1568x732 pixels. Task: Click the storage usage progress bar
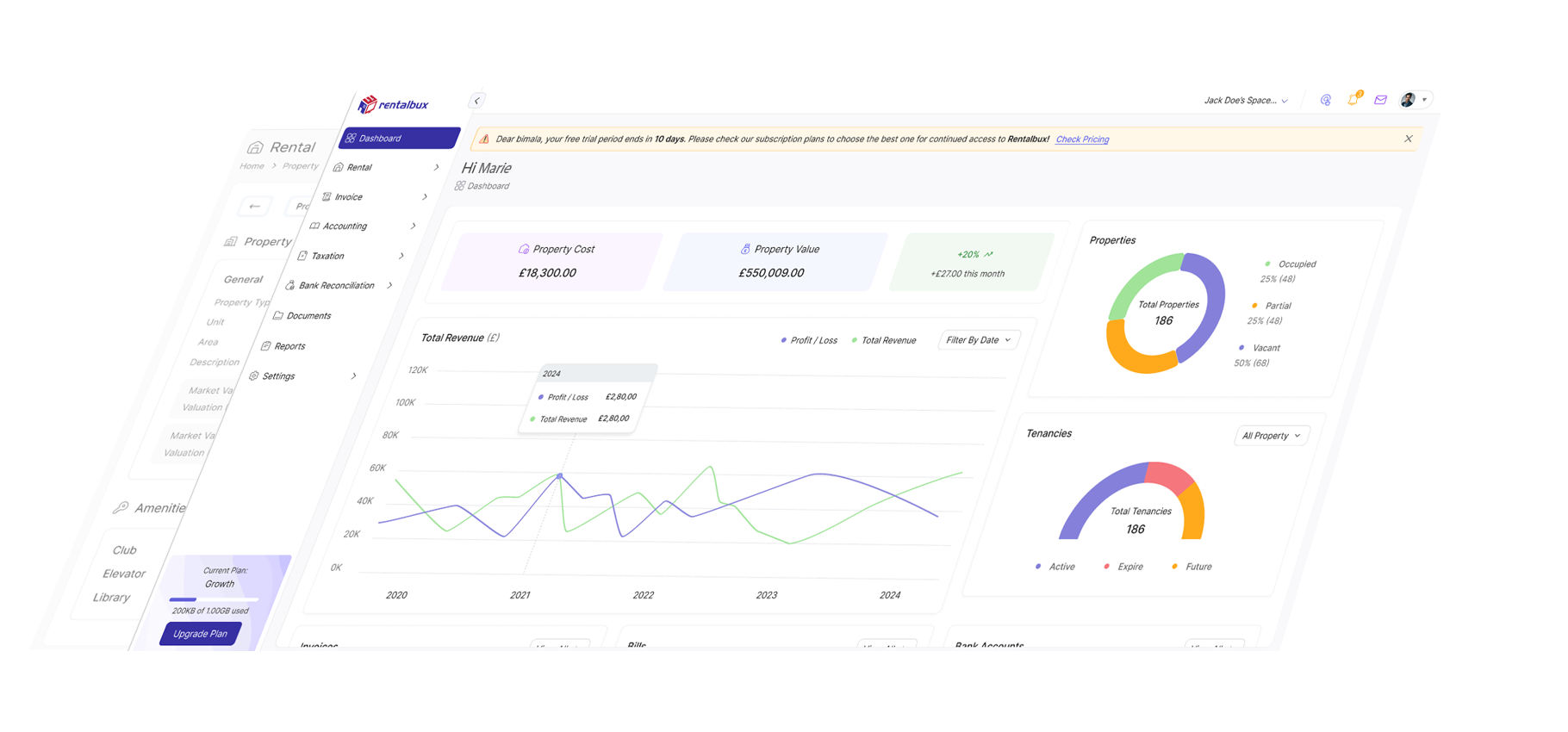pos(213,599)
